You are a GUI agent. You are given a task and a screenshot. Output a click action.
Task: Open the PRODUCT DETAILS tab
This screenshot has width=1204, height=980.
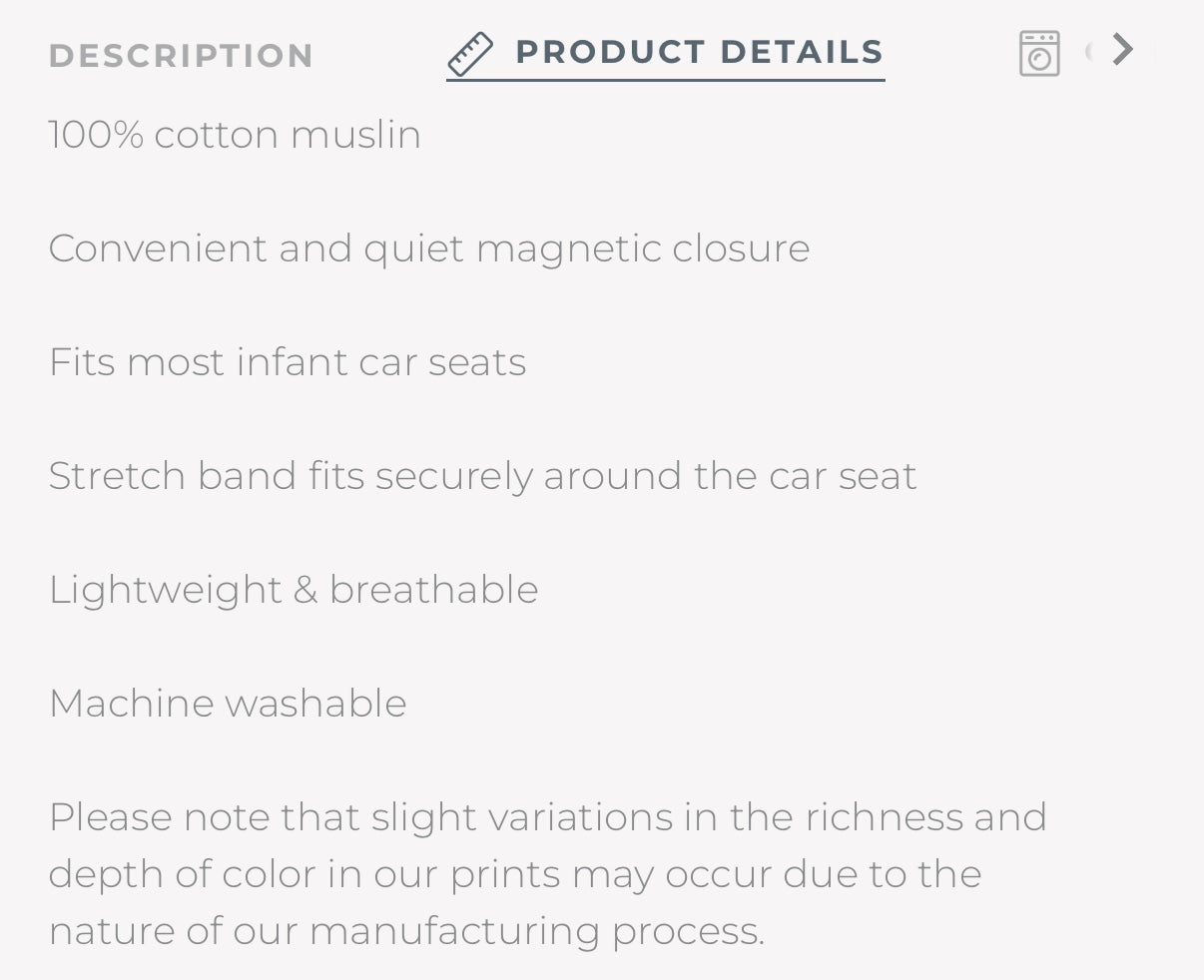[699, 52]
